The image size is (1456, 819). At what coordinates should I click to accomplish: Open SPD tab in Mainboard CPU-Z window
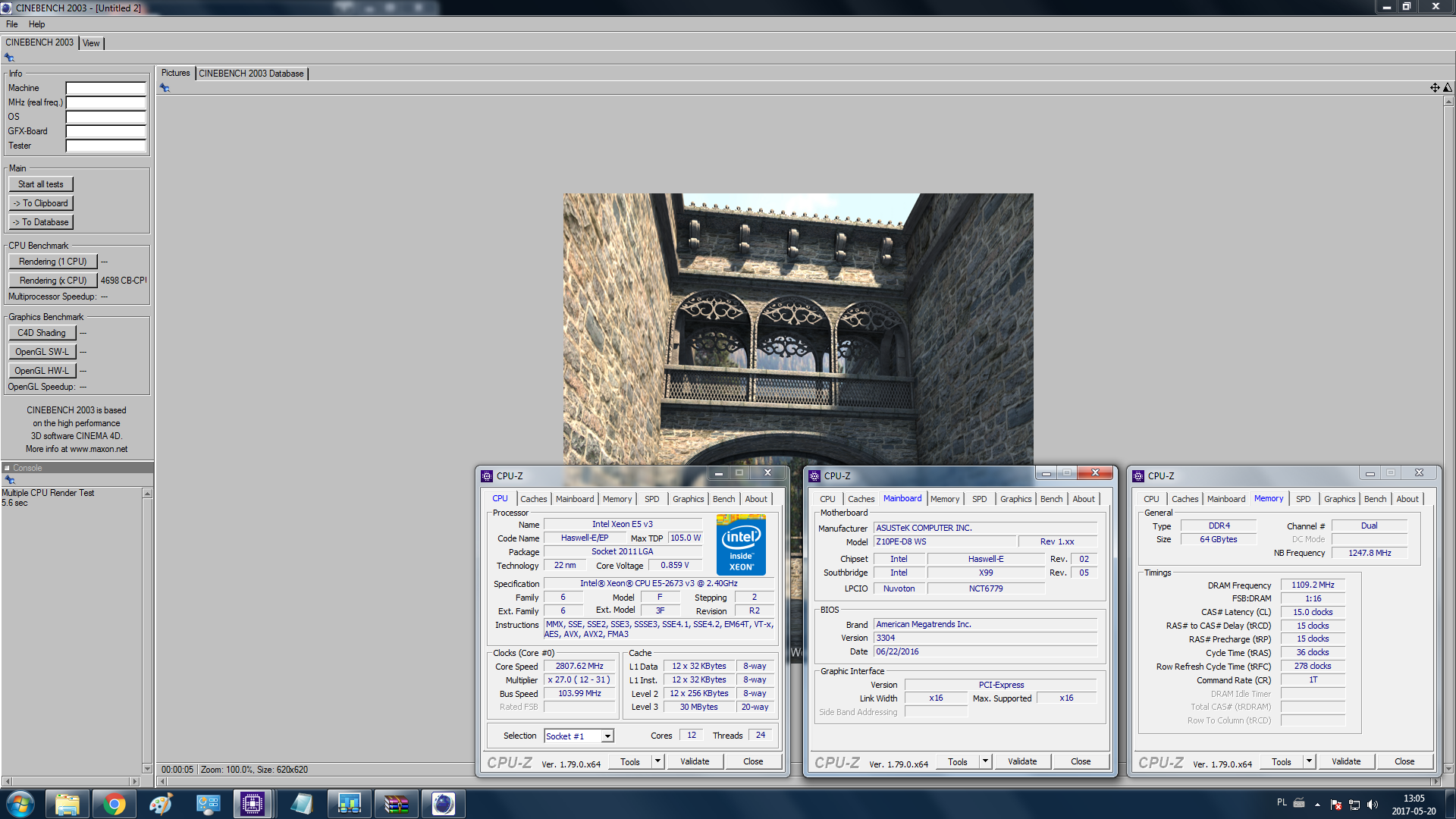point(980,499)
